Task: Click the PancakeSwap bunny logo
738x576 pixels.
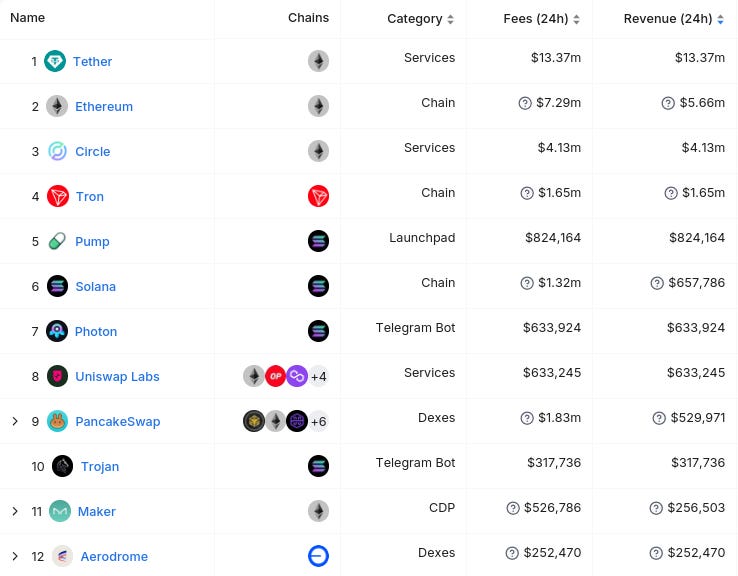Action: tap(57, 421)
